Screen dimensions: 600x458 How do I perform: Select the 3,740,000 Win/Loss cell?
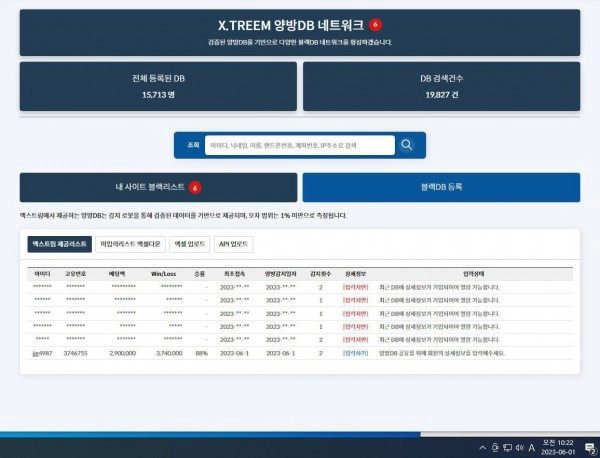tap(169, 353)
